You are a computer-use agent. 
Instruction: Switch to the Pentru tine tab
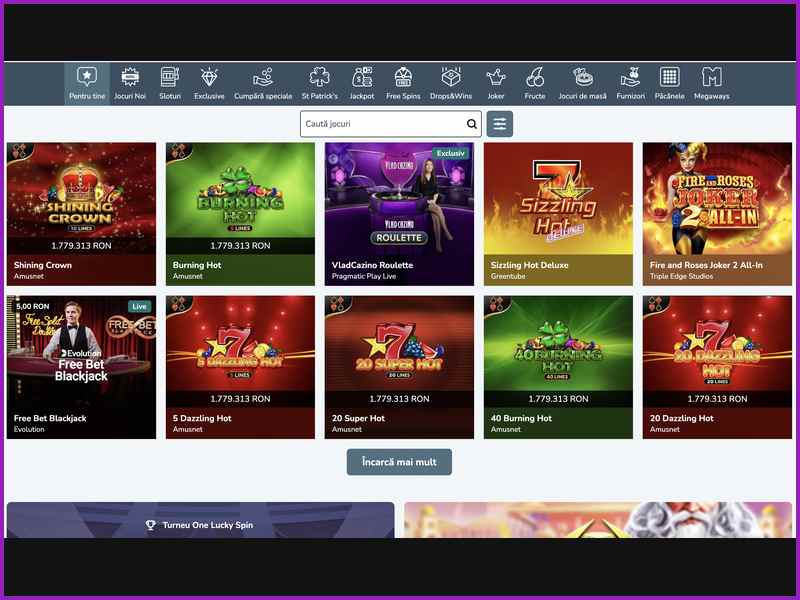87,84
